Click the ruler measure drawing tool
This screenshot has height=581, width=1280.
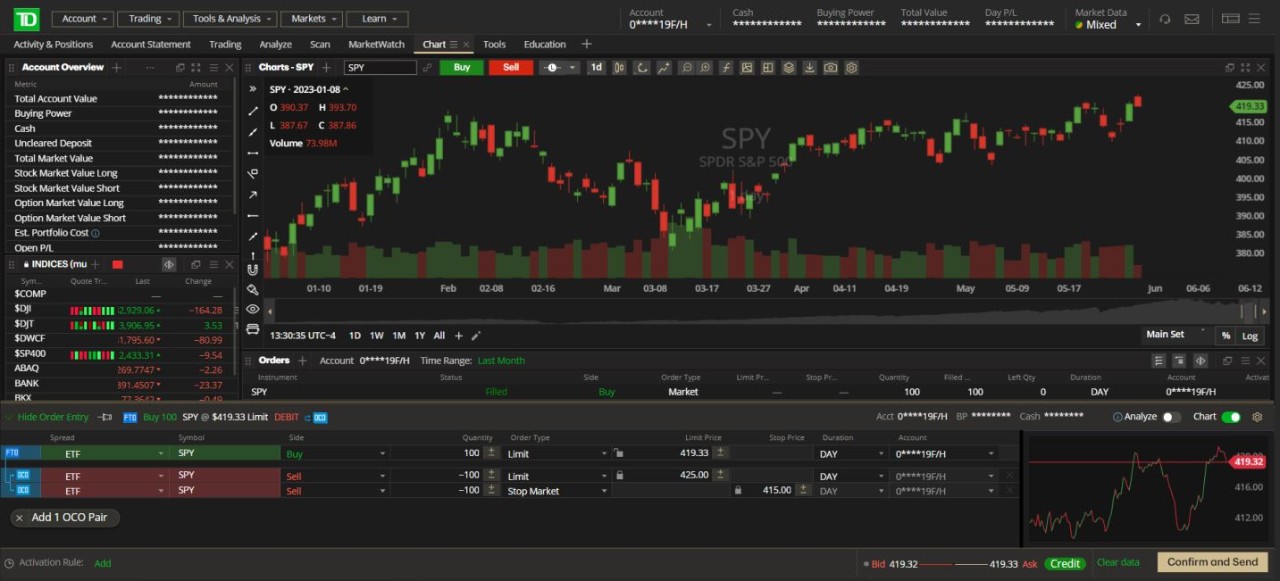pos(252,289)
